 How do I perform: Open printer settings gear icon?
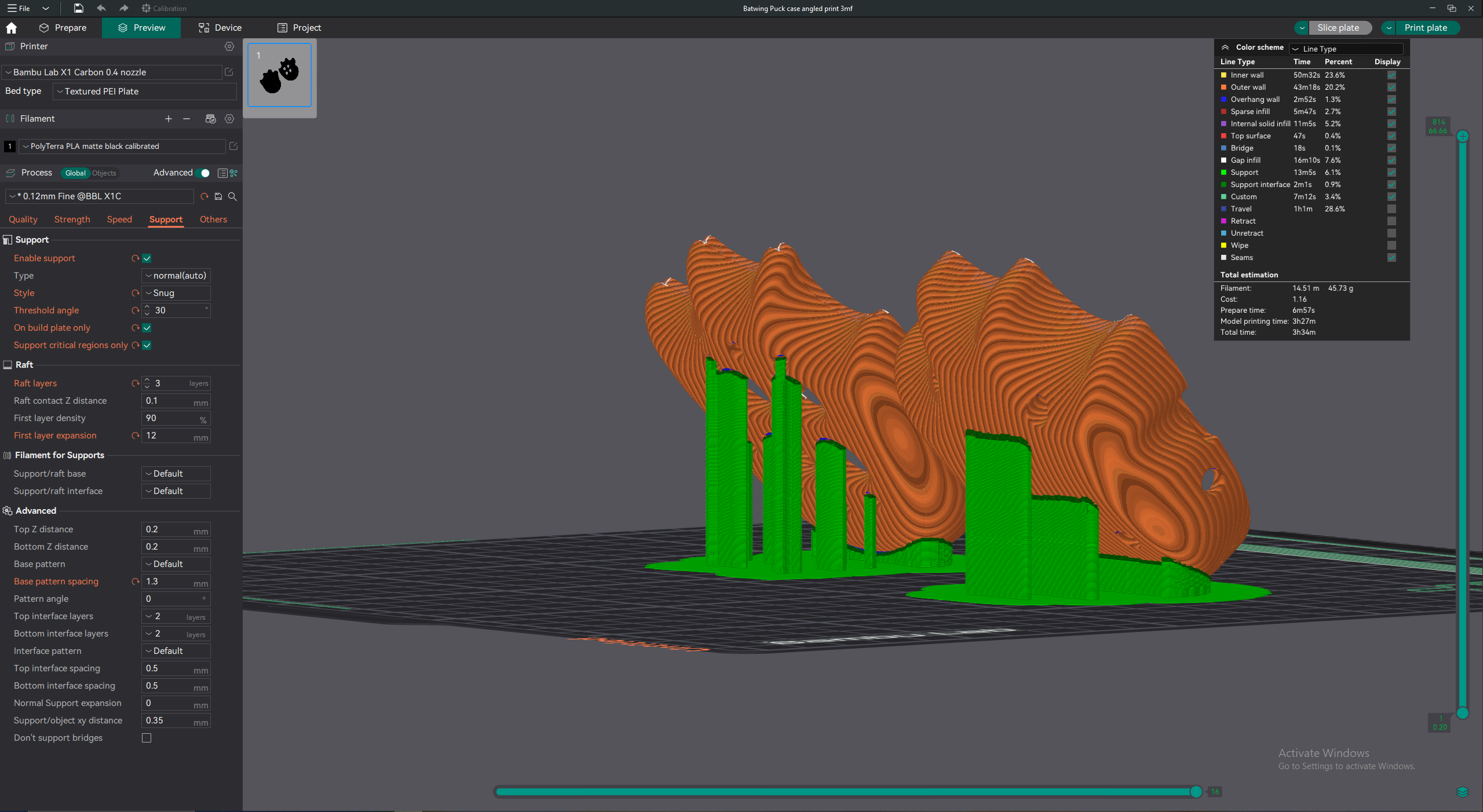click(x=229, y=46)
